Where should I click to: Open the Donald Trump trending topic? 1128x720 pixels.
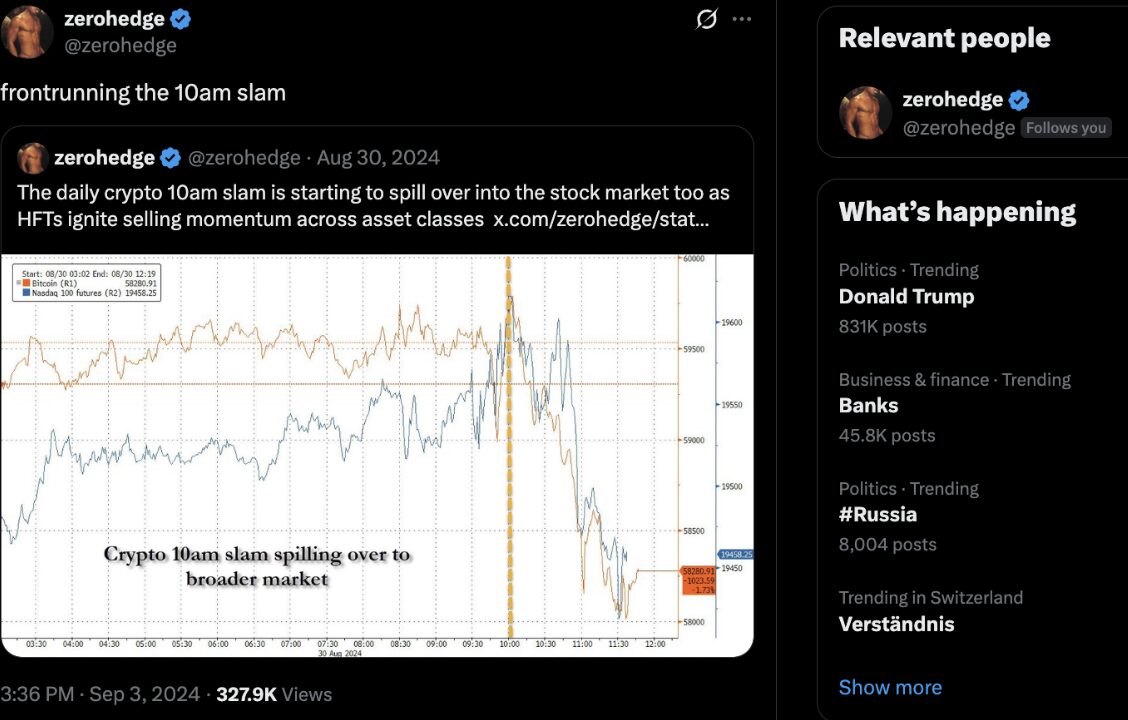(x=906, y=297)
